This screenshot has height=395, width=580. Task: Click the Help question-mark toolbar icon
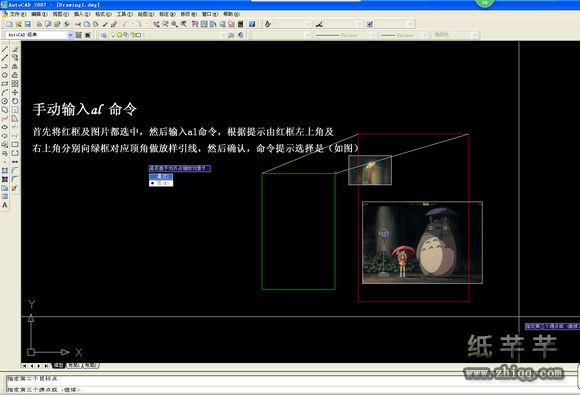252,24
